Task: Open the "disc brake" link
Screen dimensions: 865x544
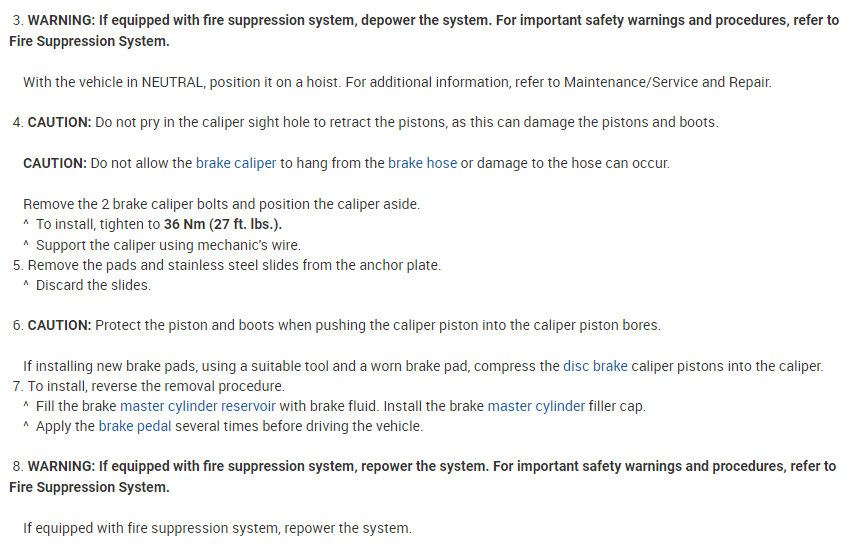Action: point(595,366)
